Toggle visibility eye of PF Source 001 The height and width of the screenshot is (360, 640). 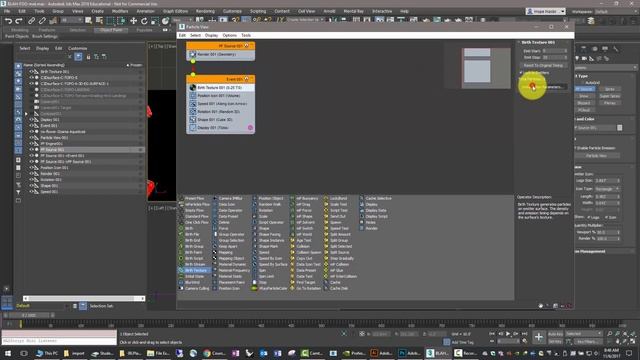[31, 150]
